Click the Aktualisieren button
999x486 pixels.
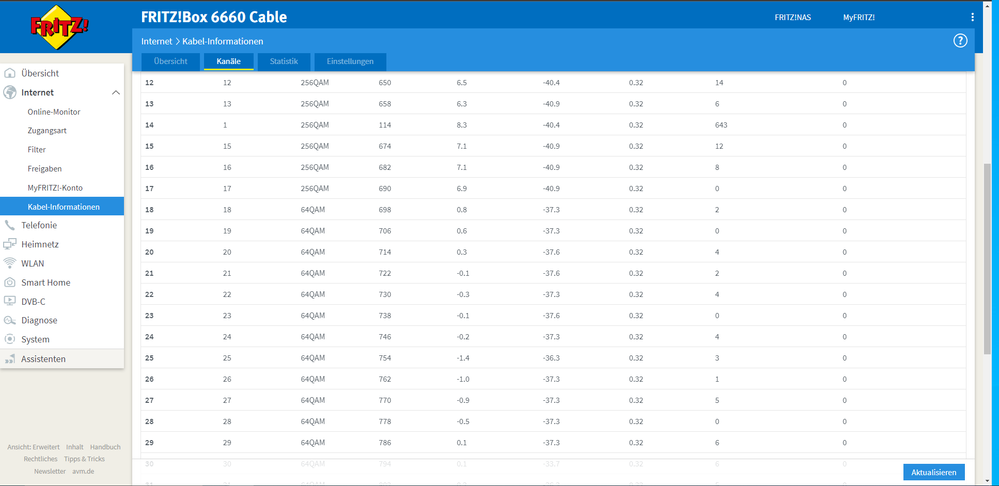pyautogui.click(x=933, y=472)
